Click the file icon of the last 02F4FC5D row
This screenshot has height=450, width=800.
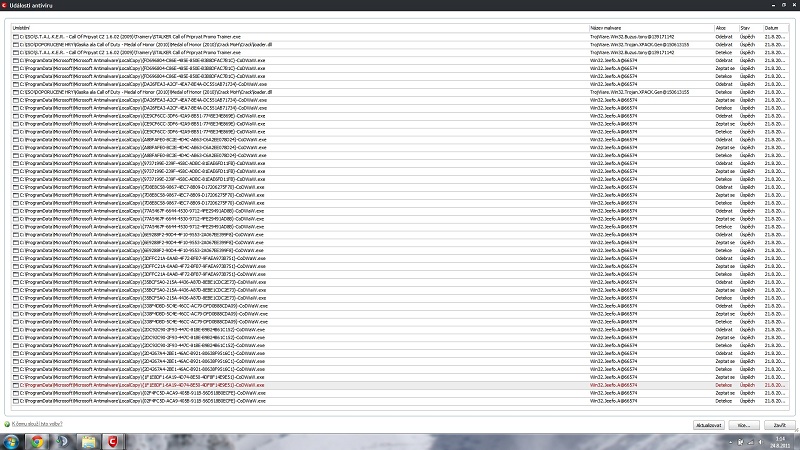click(16, 401)
